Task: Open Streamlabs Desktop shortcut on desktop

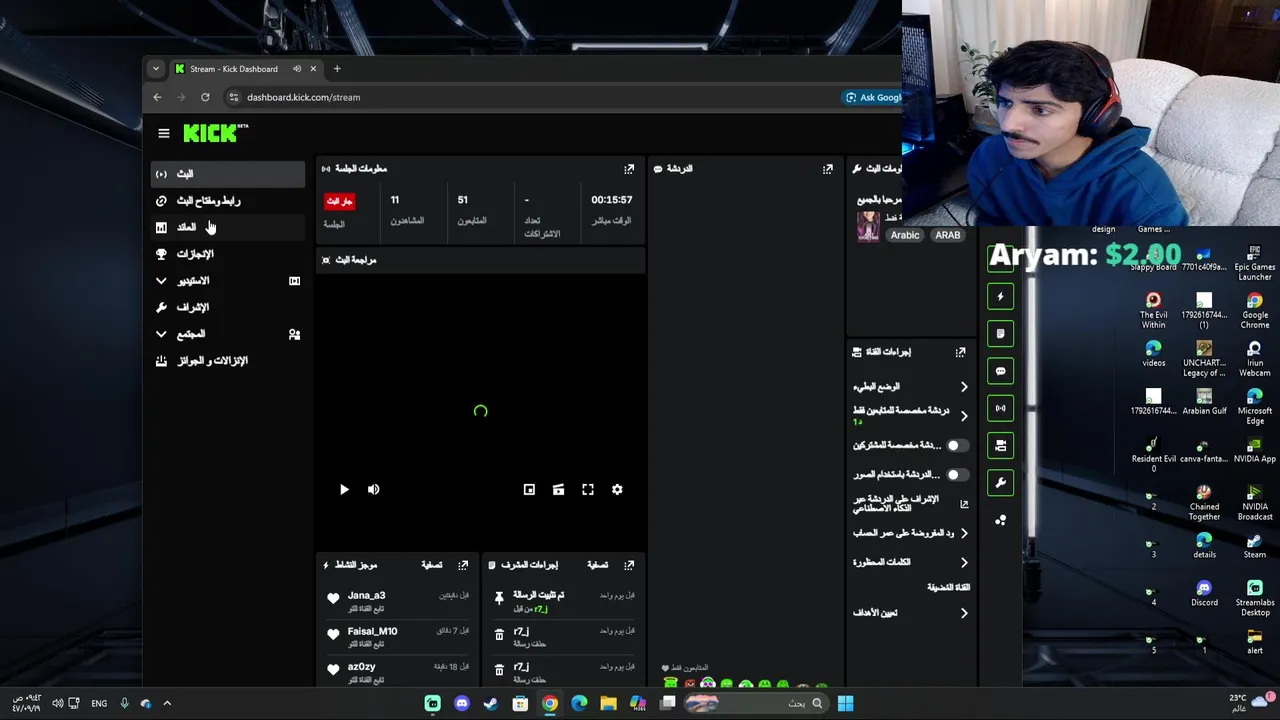Action: tap(1255, 596)
